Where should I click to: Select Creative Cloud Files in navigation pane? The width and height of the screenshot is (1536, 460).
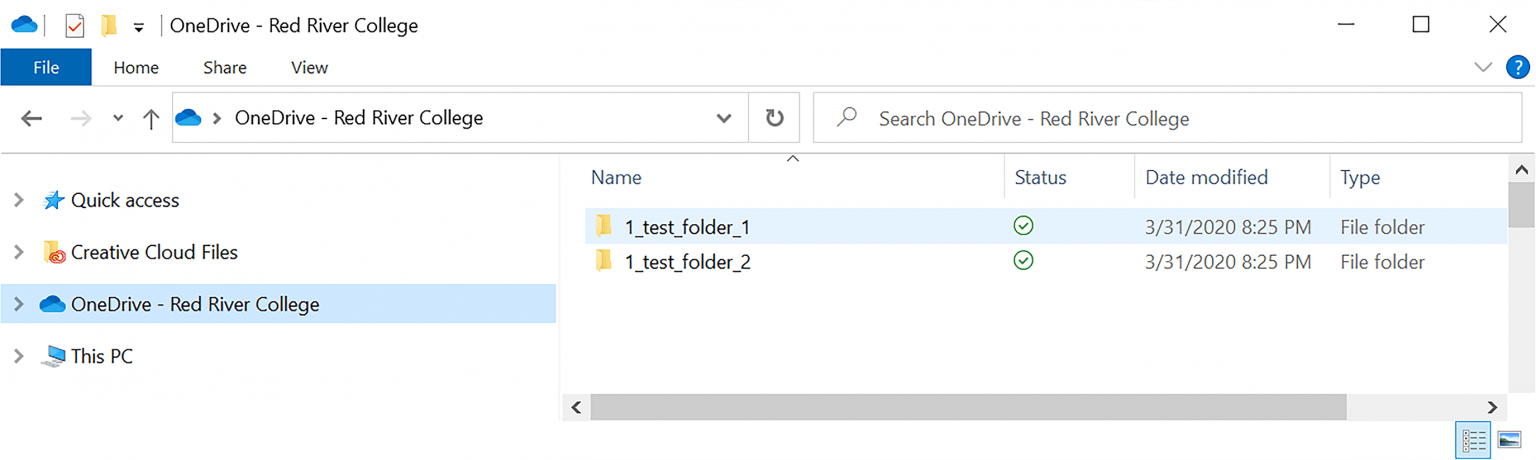click(154, 252)
